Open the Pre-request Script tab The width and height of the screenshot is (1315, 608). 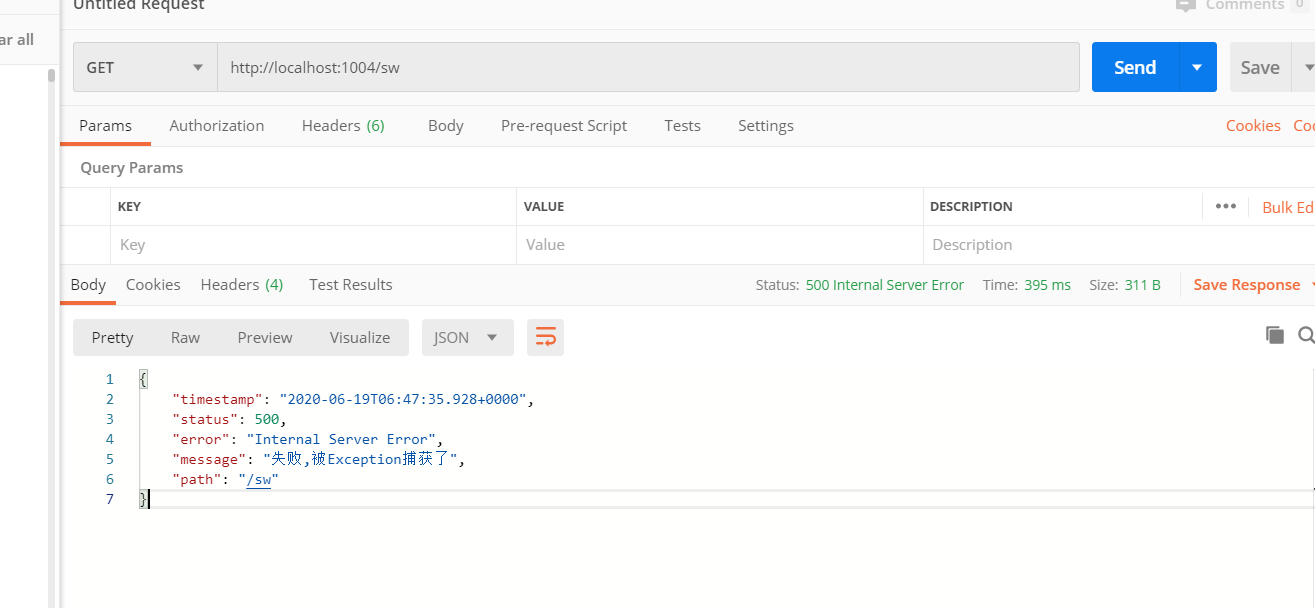[564, 126]
